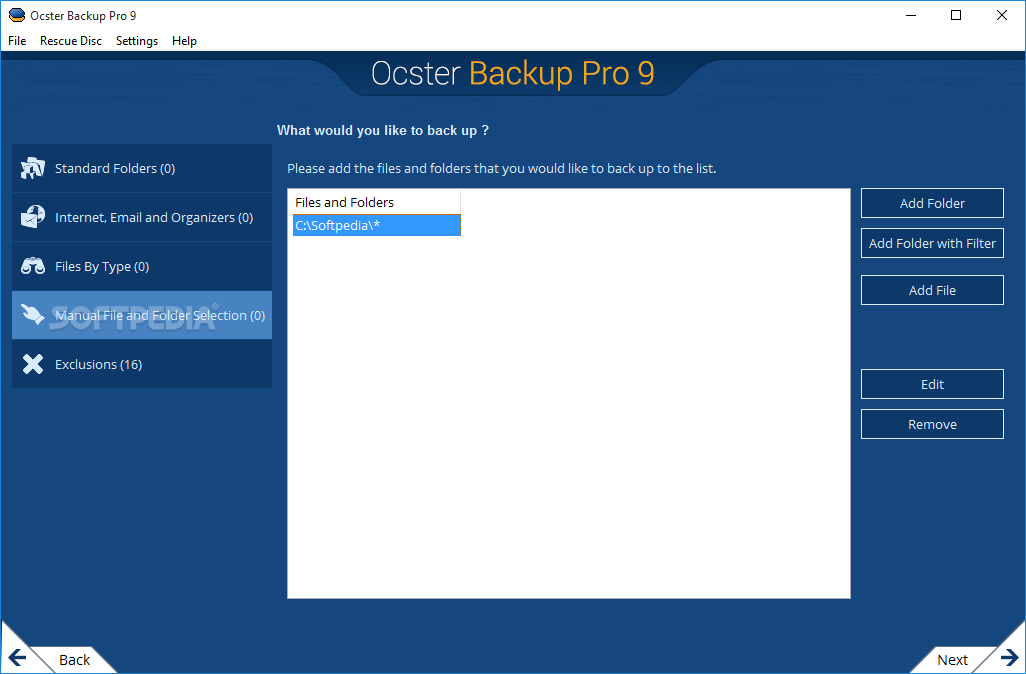This screenshot has width=1026, height=674.
Task: Click the Internet, Email and Organizers globe icon
Action: pos(32,217)
